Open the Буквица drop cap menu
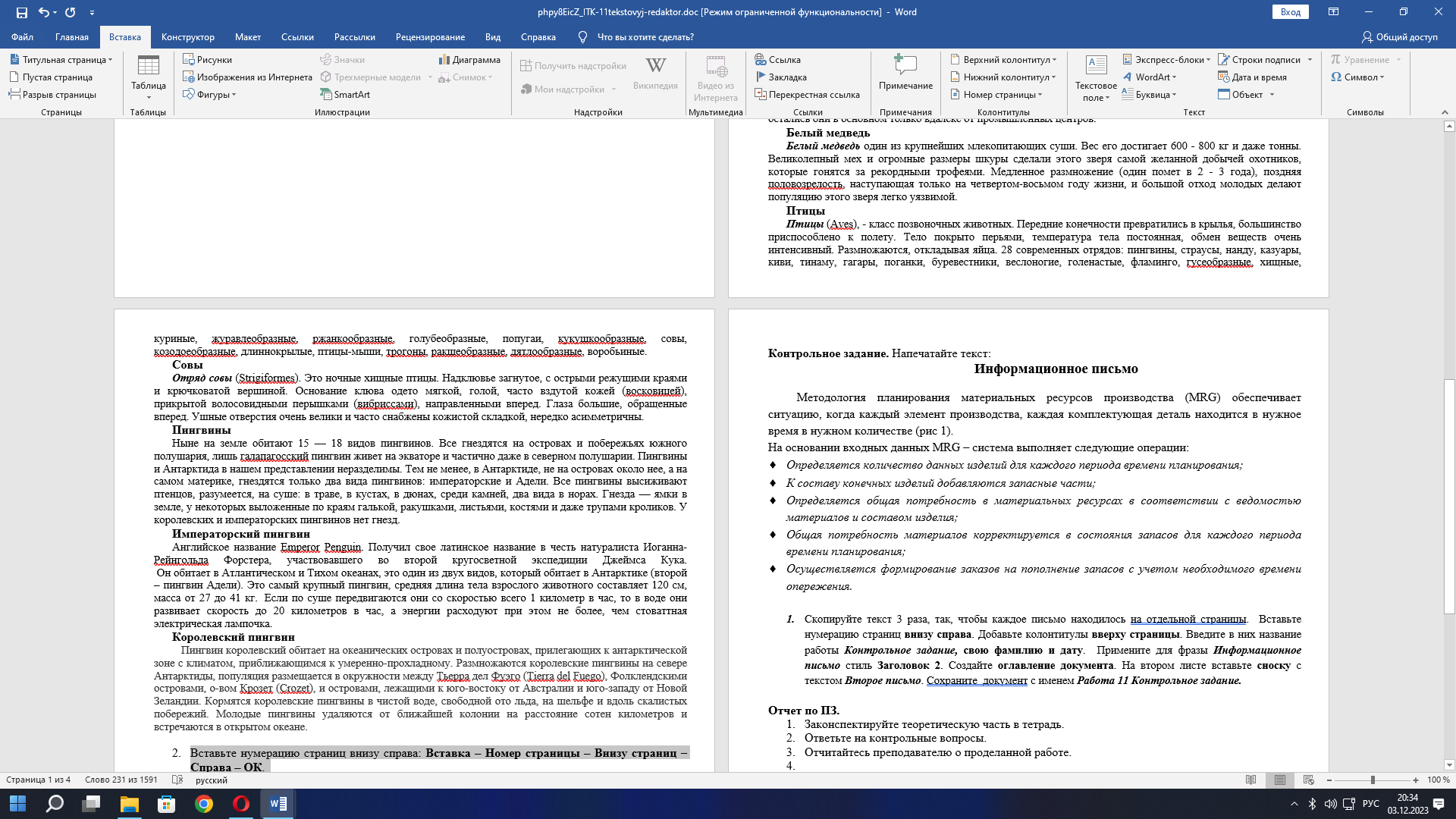1456x819 pixels. [x=1149, y=94]
